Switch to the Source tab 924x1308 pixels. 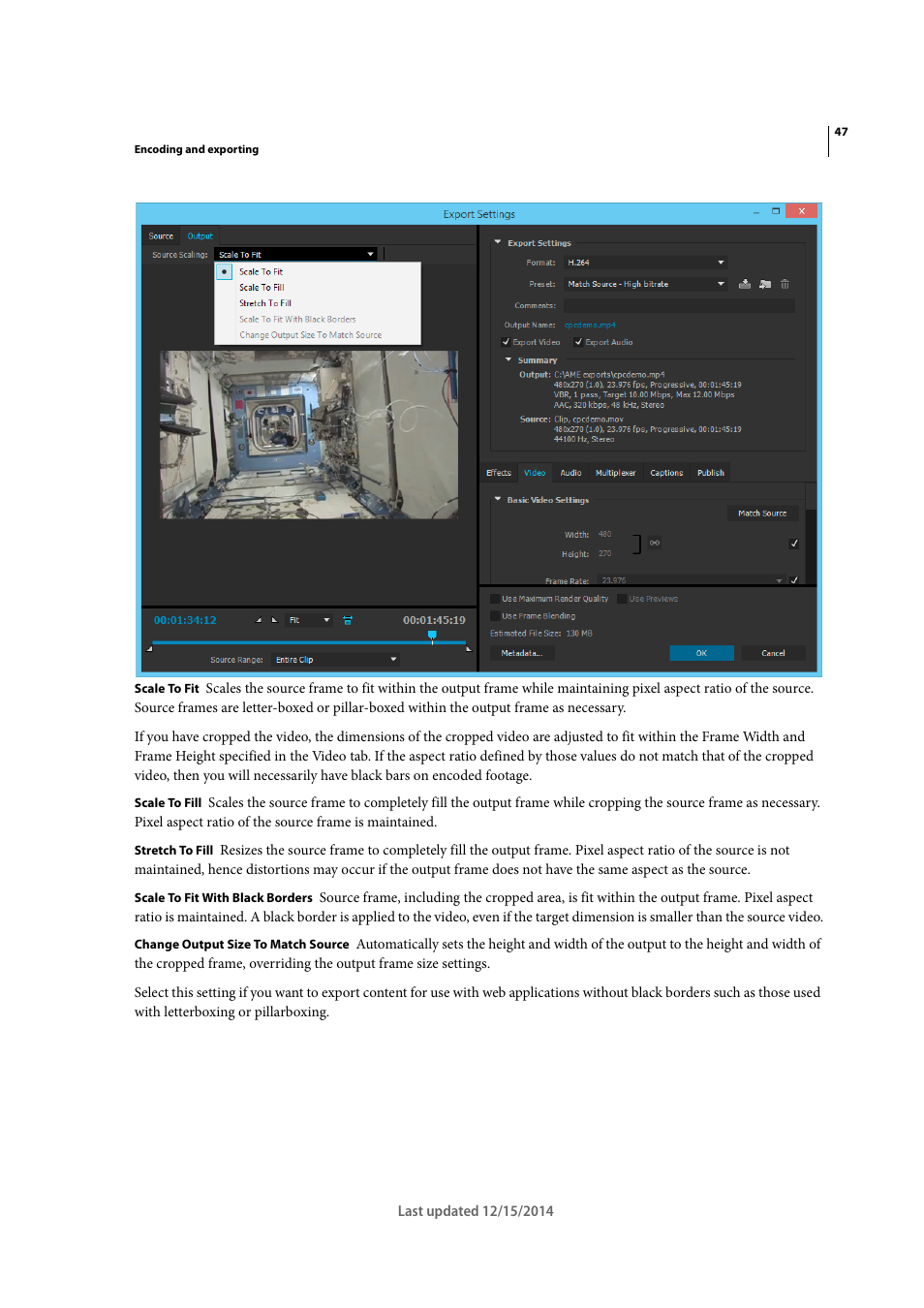click(161, 236)
